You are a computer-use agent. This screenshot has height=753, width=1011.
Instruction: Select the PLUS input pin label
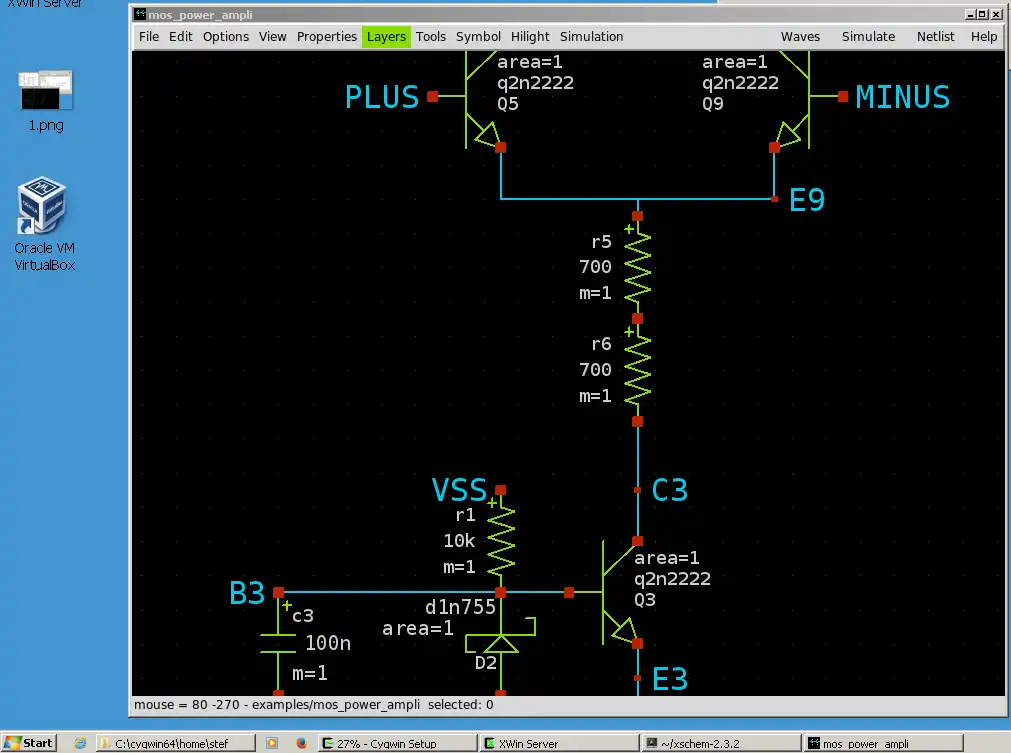click(x=381, y=97)
